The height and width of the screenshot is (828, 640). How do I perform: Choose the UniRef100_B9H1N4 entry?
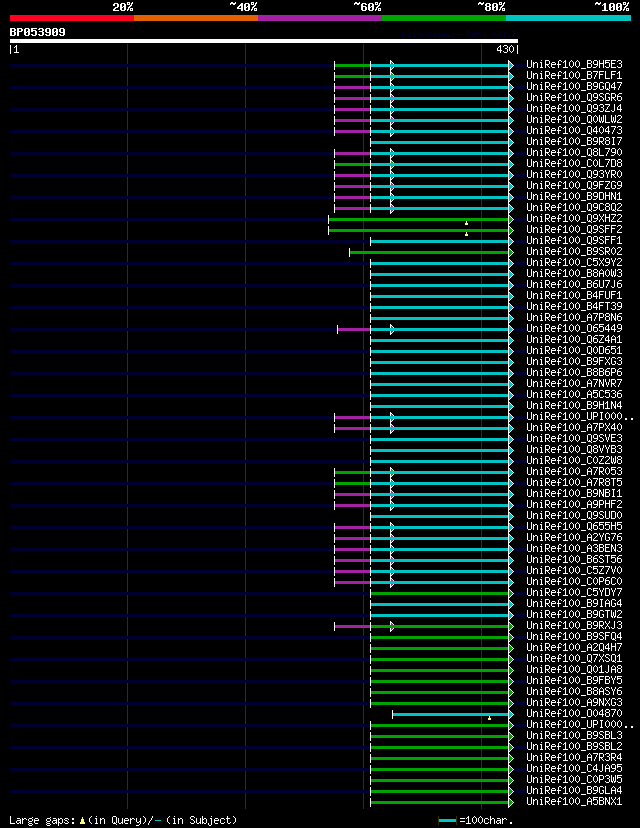pos(575,406)
